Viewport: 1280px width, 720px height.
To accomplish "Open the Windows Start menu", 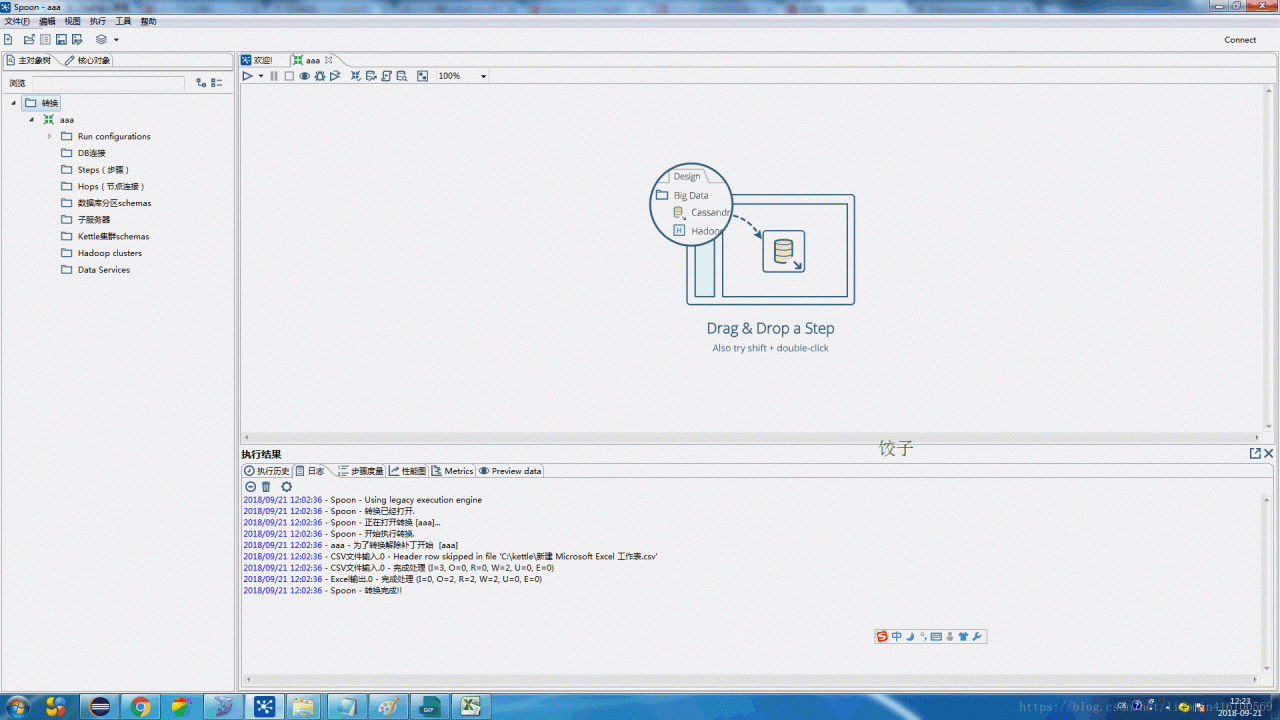I will click(x=19, y=707).
